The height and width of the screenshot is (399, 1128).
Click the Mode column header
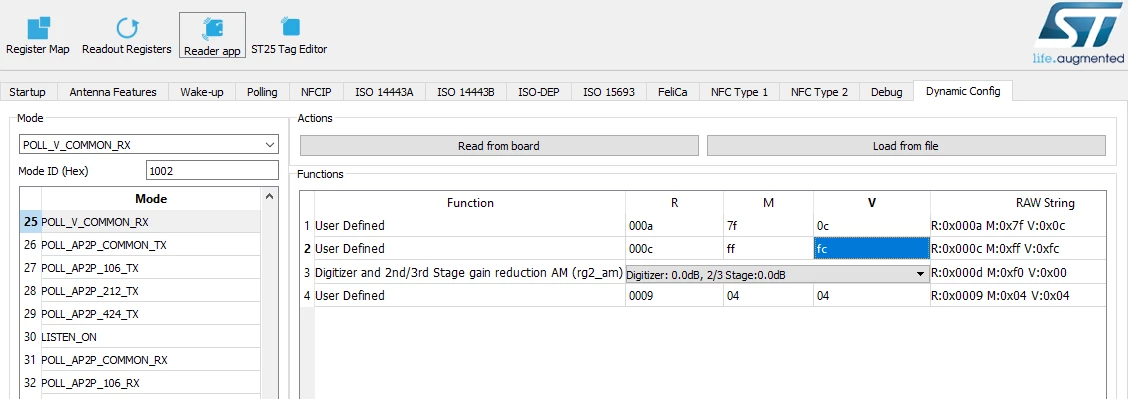pos(151,199)
